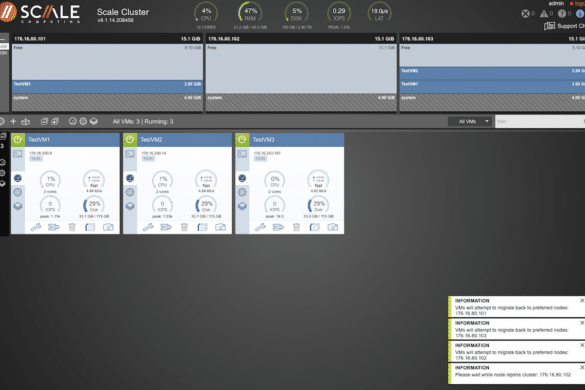This screenshot has height=390, width=585.
Task: Take snapshot of TestVM1 with camera icon
Action: (x=108, y=227)
